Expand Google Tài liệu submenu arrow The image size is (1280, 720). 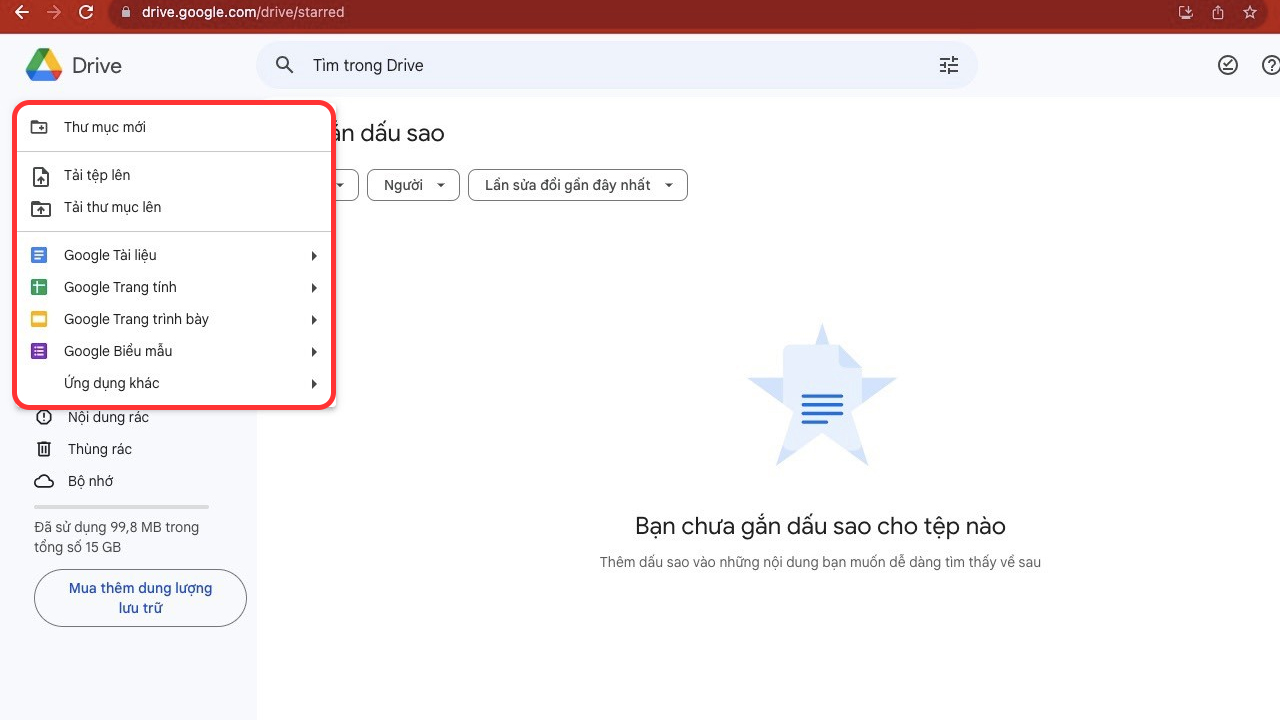tap(313, 256)
